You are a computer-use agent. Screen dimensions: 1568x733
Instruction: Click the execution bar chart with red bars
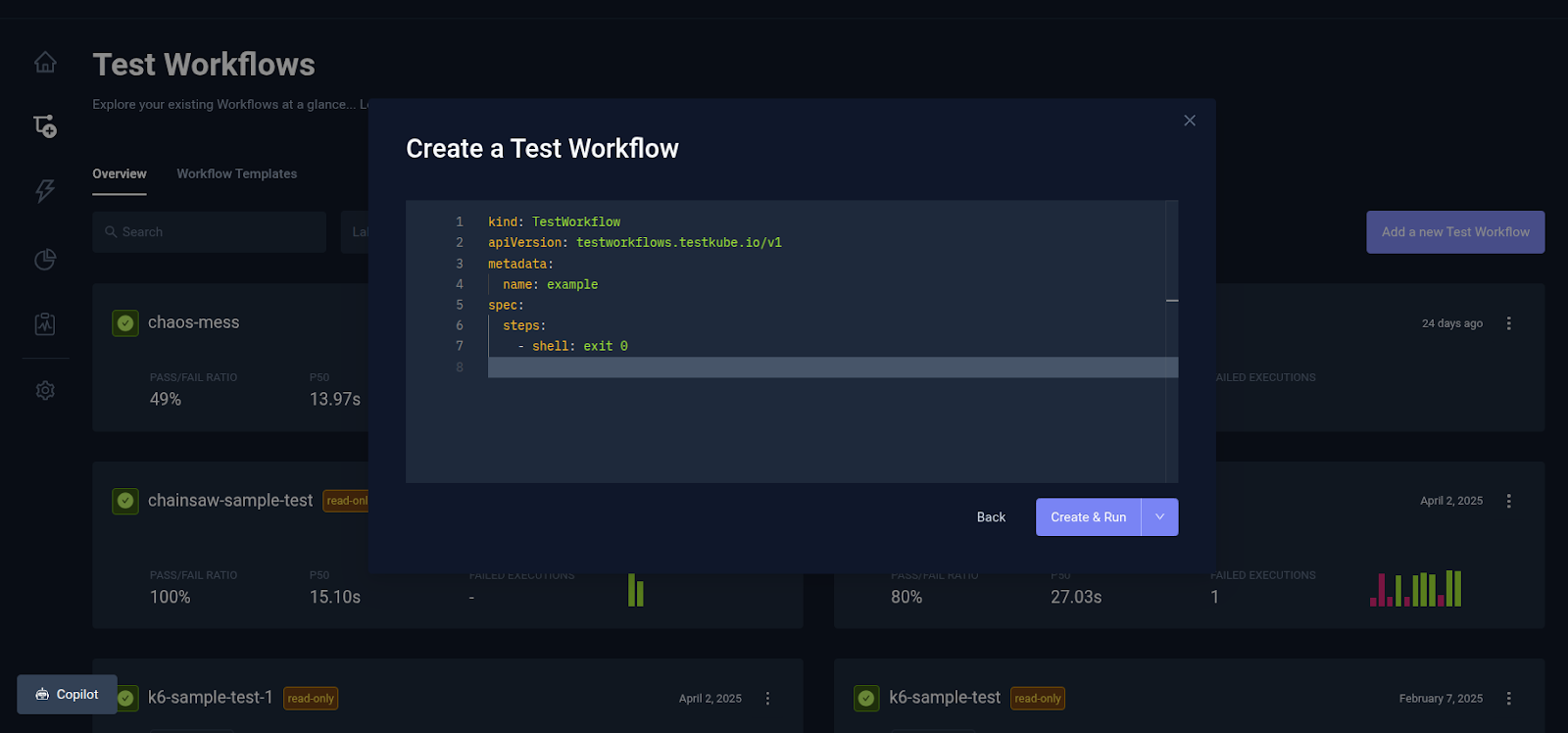point(1415,589)
